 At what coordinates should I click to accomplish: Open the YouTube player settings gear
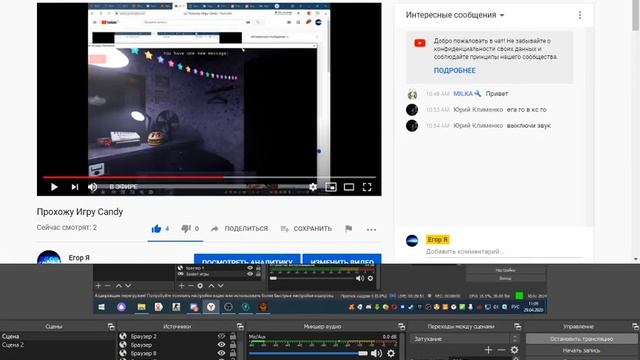coord(313,187)
